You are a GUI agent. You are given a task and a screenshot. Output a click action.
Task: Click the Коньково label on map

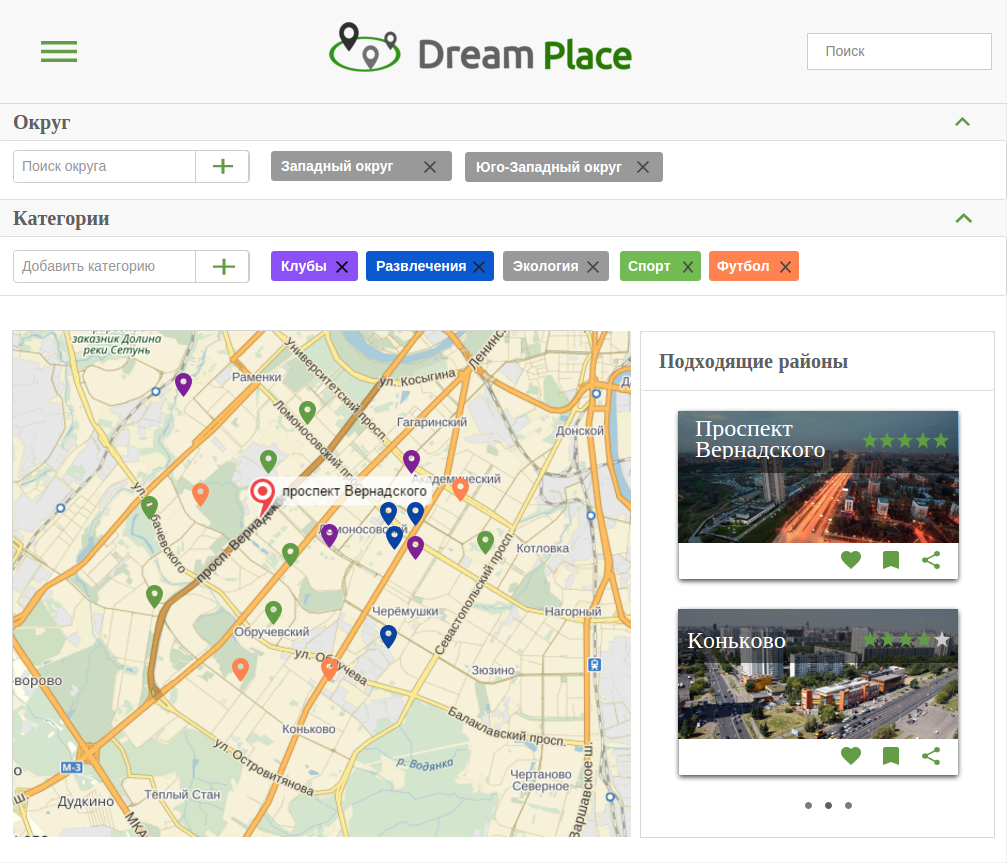[309, 729]
